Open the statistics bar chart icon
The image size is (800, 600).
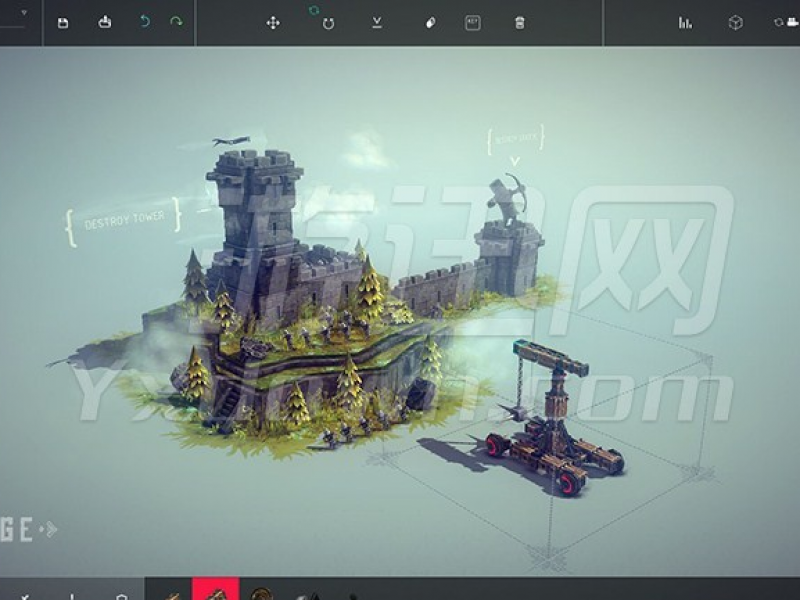click(x=685, y=22)
